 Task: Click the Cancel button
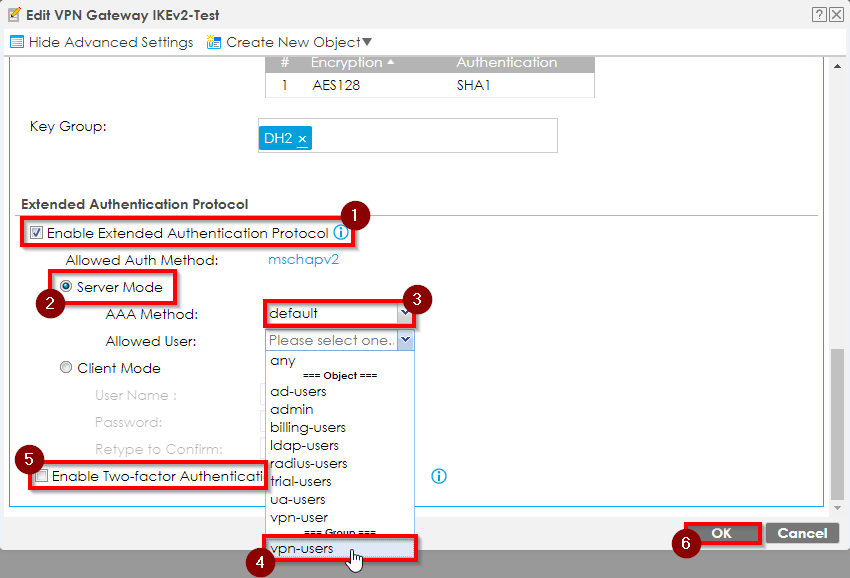(x=802, y=533)
